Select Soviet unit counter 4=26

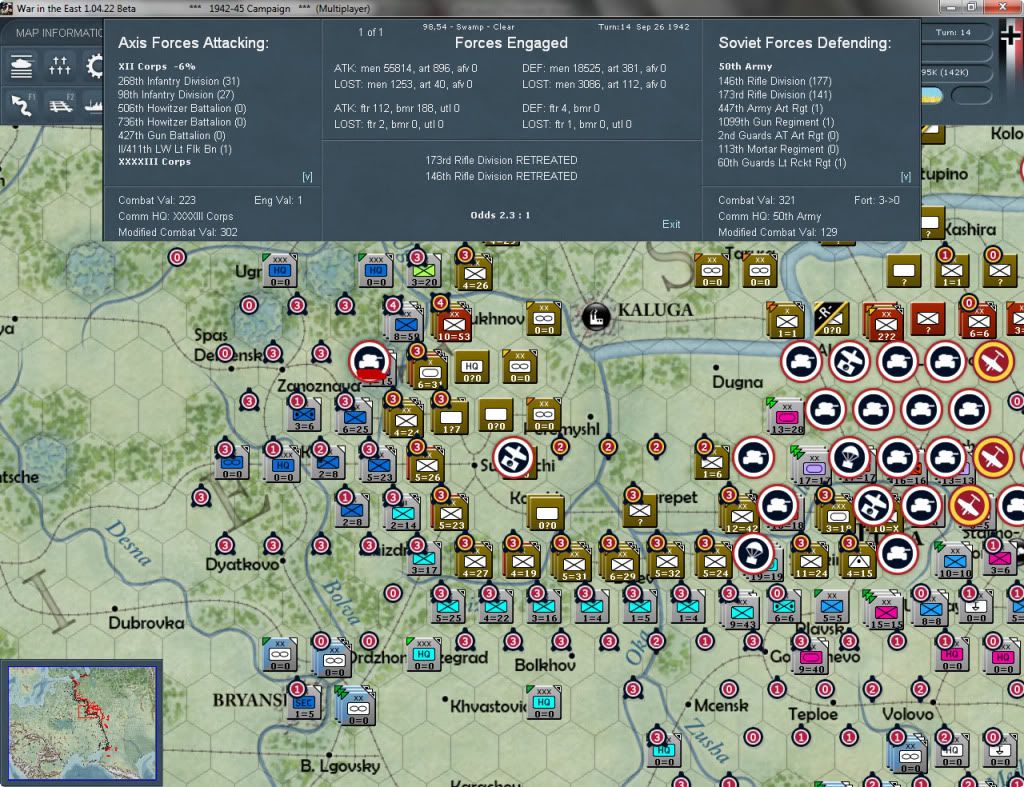tap(475, 273)
